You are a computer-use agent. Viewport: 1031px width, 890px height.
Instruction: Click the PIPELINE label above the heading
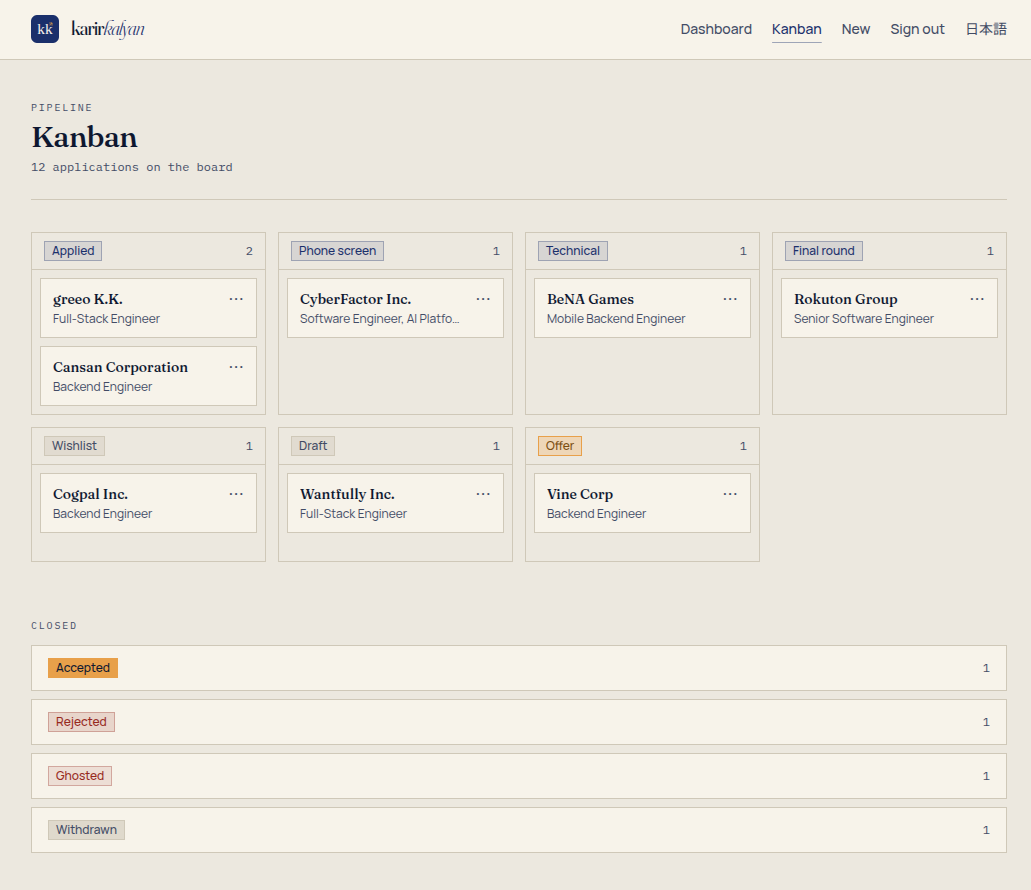(62, 108)
